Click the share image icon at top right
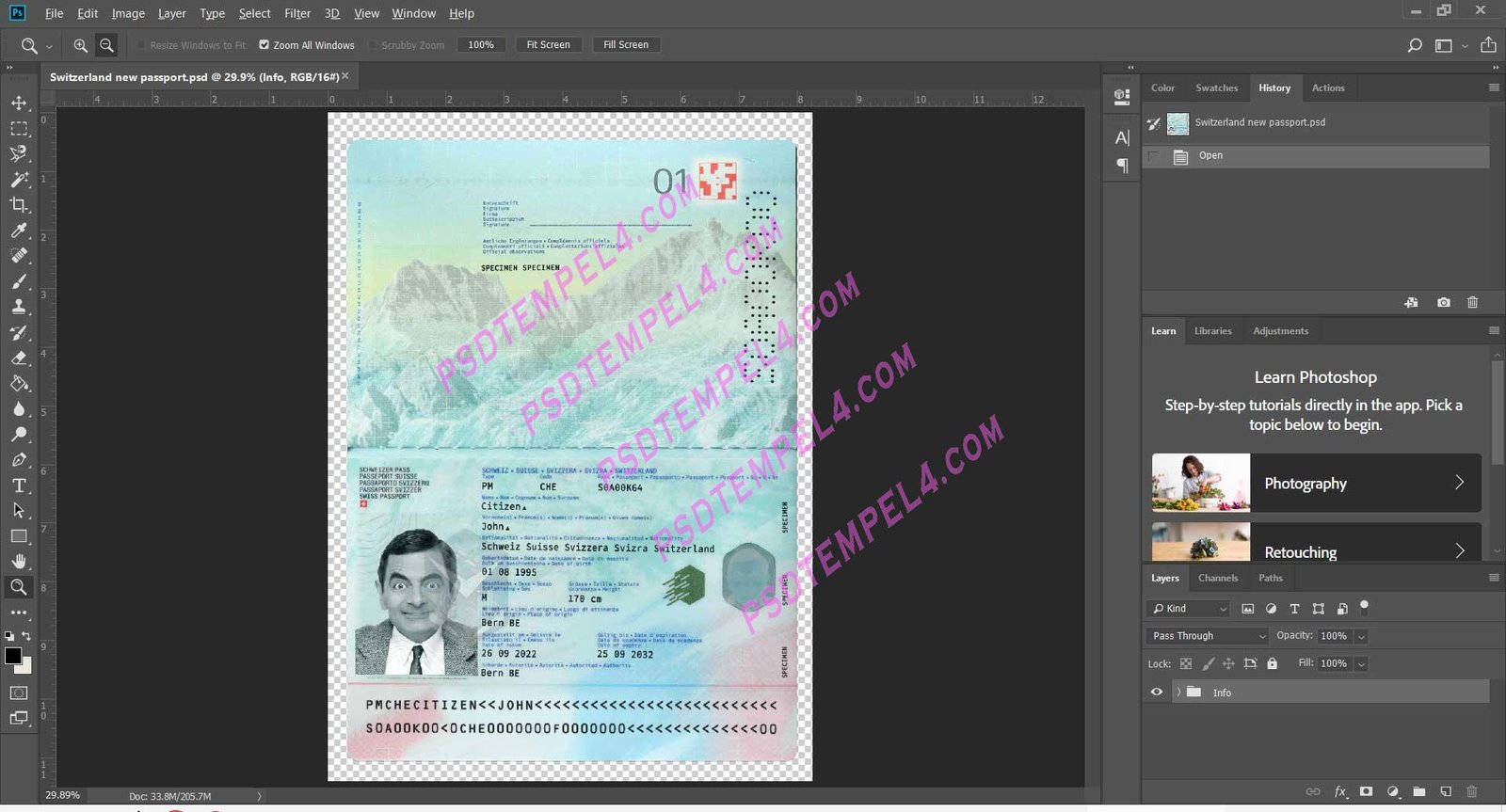The height and width of the screenshot is (812, 1506). point(1488,45)
